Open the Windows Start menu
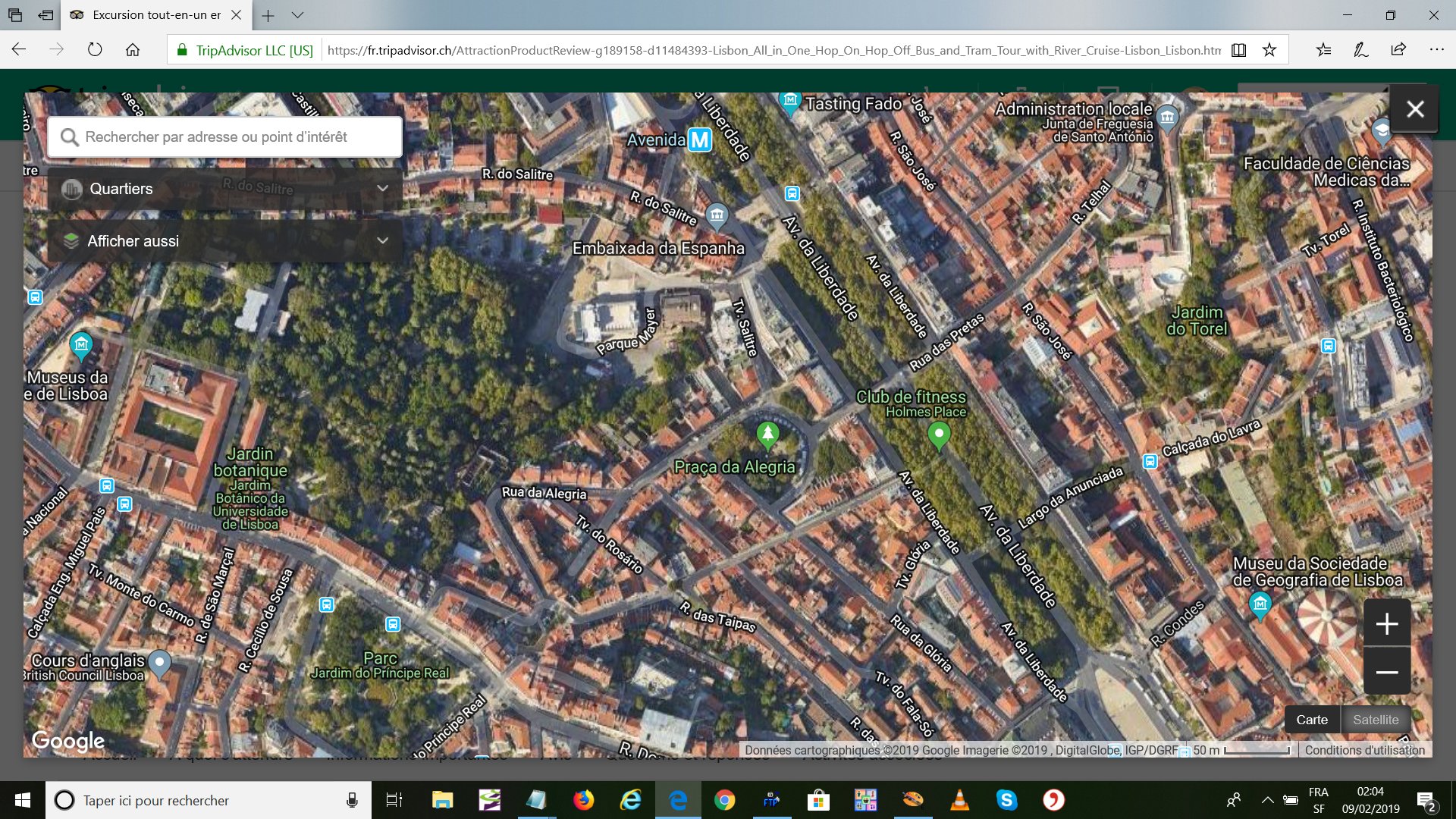 pos(22,800)
